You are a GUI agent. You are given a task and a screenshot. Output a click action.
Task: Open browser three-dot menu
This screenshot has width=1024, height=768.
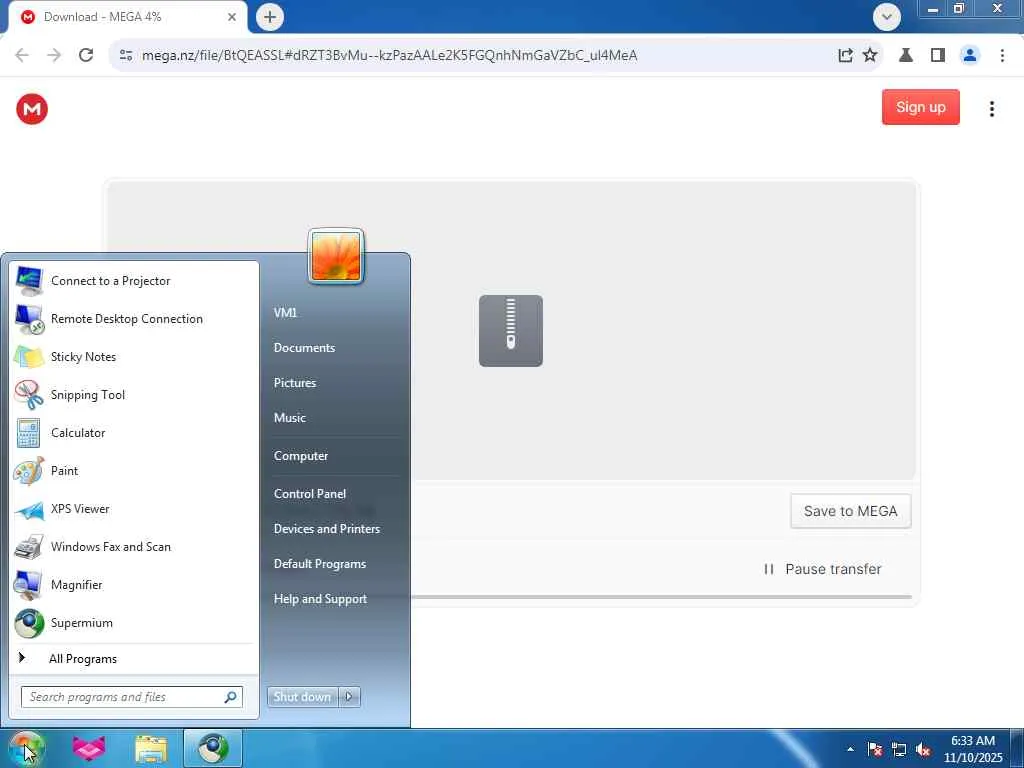1002,55
